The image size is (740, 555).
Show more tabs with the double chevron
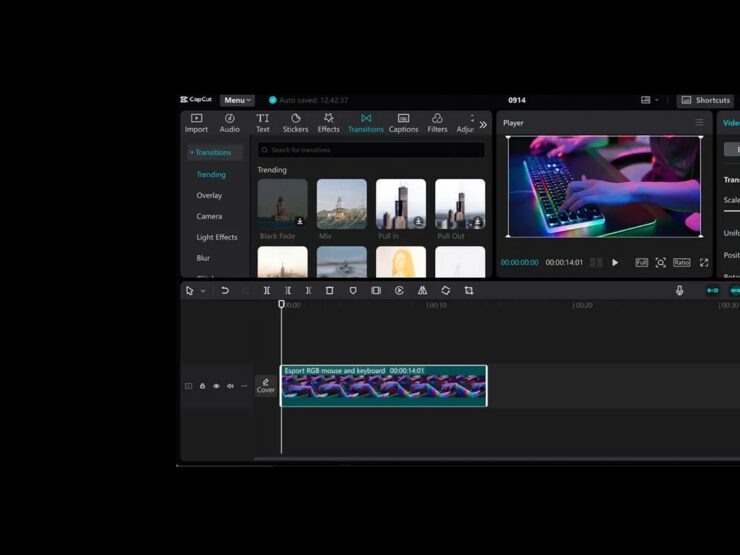click(483, 125)
